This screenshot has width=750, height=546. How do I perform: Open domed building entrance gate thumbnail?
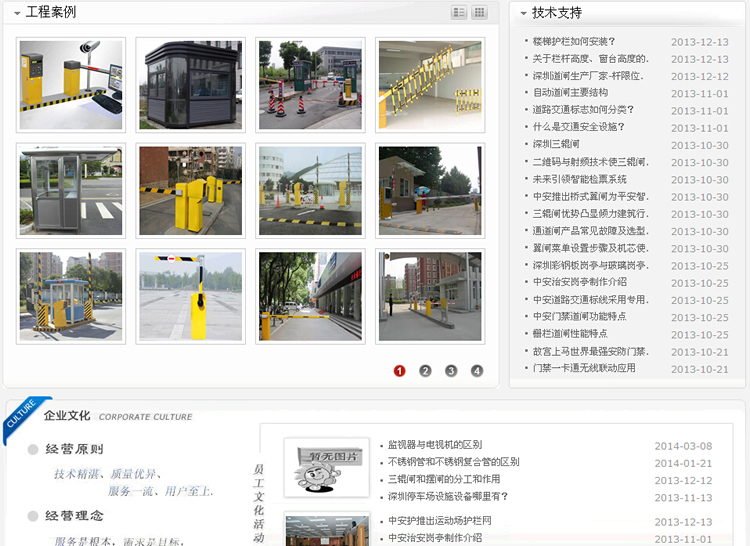[310, 190]
